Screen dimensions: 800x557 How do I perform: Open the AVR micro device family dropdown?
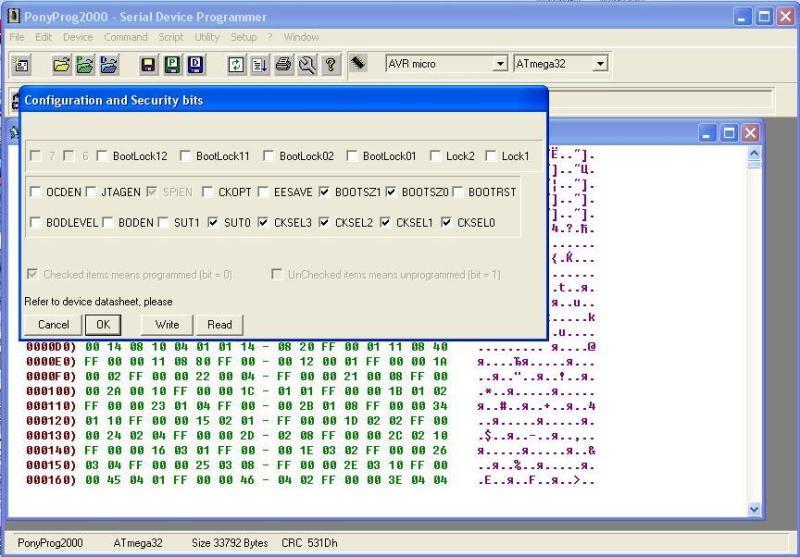click(501, 64)
